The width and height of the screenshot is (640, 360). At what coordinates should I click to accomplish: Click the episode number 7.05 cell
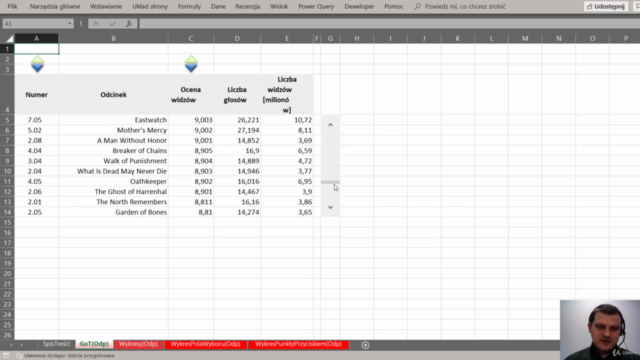pyautogui.click(x=36, y=120)
